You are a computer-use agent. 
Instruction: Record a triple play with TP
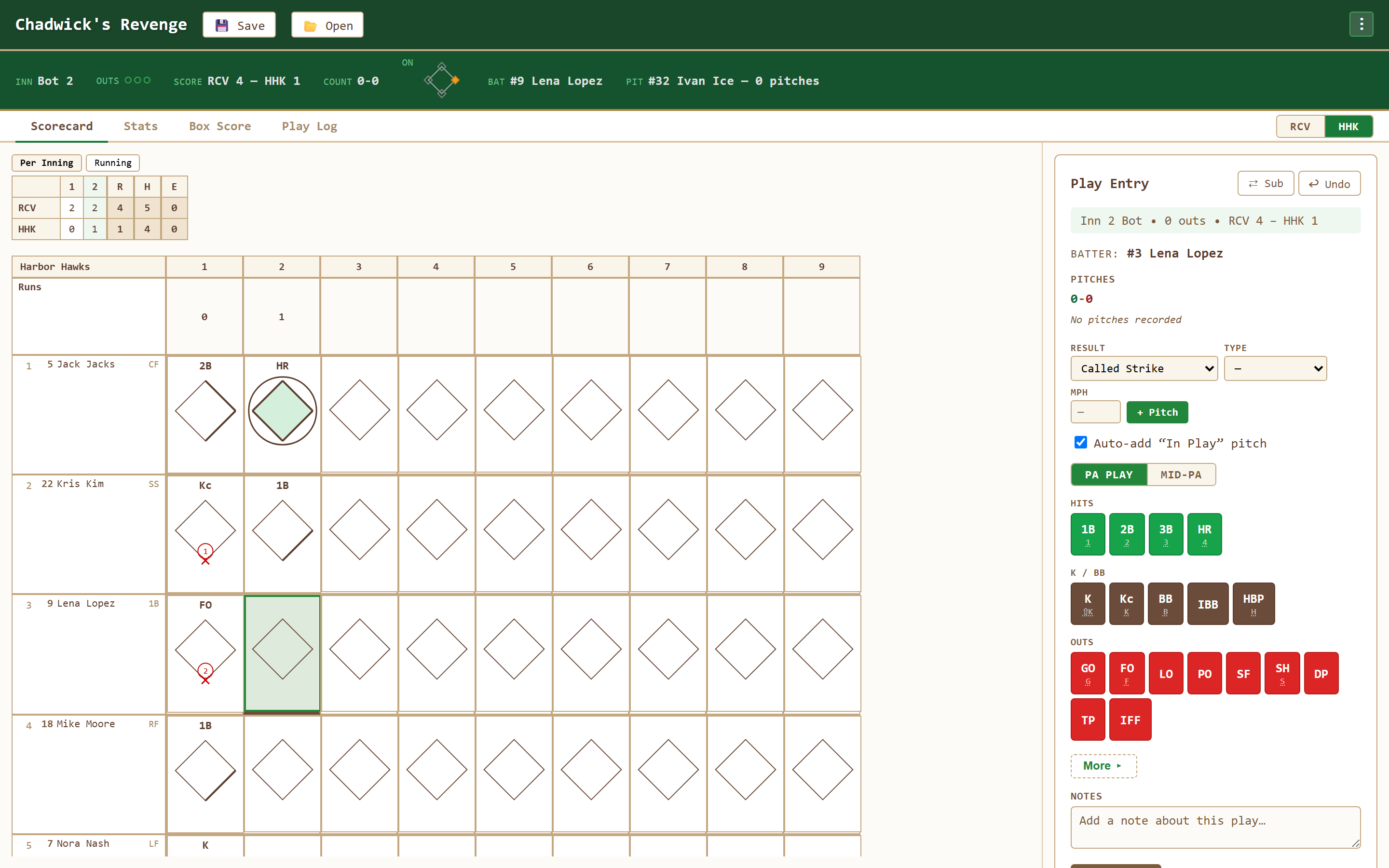1088,719
